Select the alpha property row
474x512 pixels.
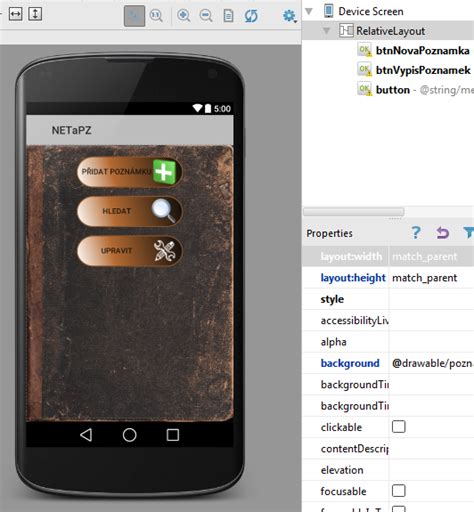(x=388, y=342)
